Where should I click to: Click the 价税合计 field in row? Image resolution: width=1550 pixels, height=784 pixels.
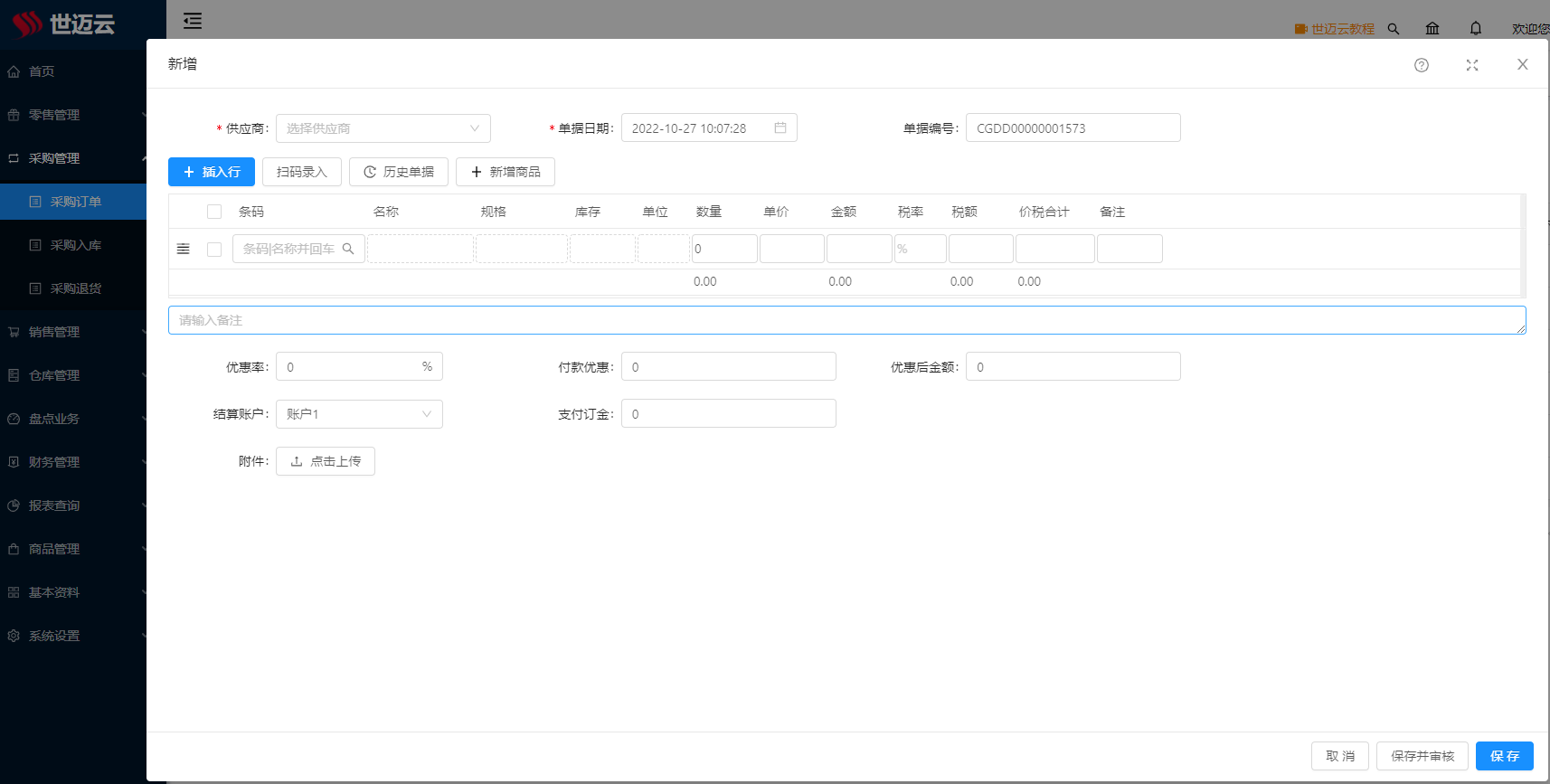tap(1055, 249)
